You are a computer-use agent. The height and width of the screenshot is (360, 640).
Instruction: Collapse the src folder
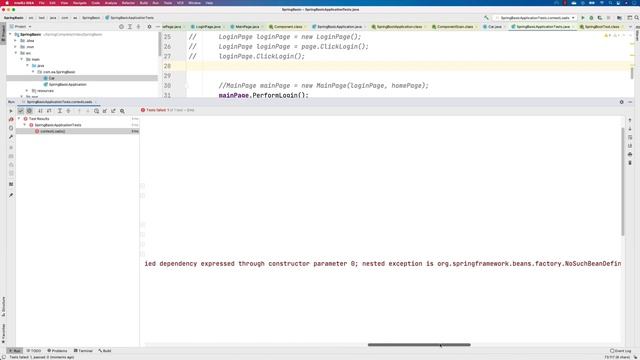pos(16,53)
